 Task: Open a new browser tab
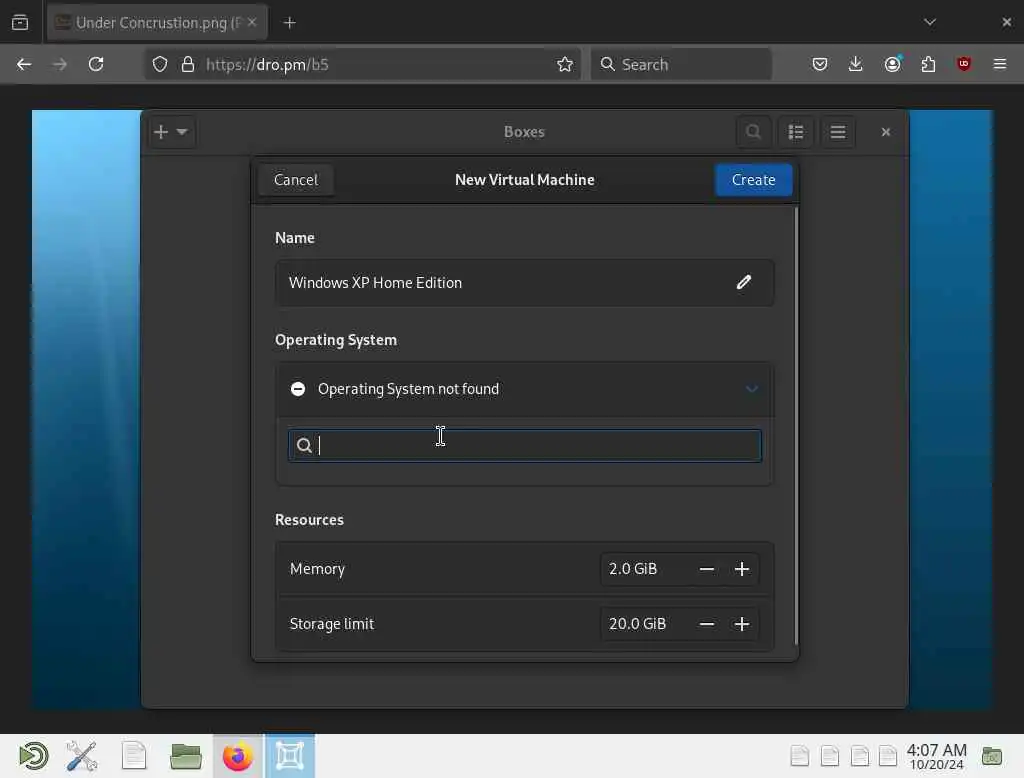pos(289,23)
